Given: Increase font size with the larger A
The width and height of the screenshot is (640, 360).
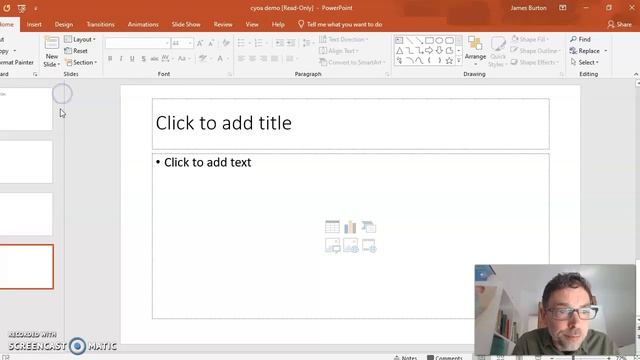Looking at the screenshot, I should click(200, 43).
